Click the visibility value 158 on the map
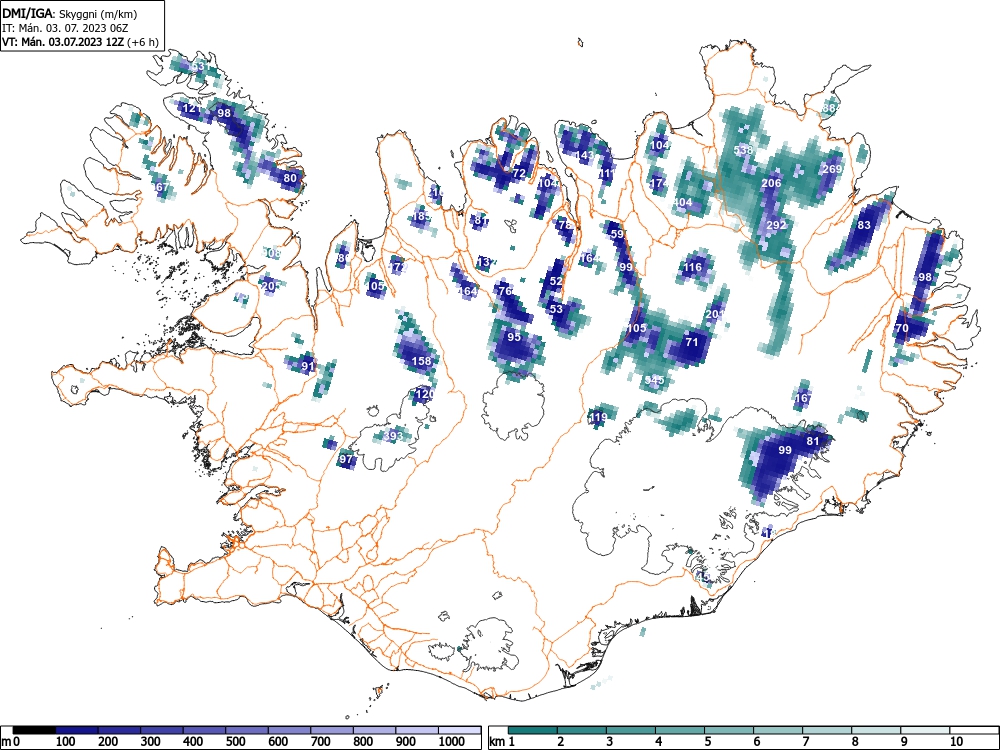The height and width of the screenshot is (750, 1000). pos(422,361)
